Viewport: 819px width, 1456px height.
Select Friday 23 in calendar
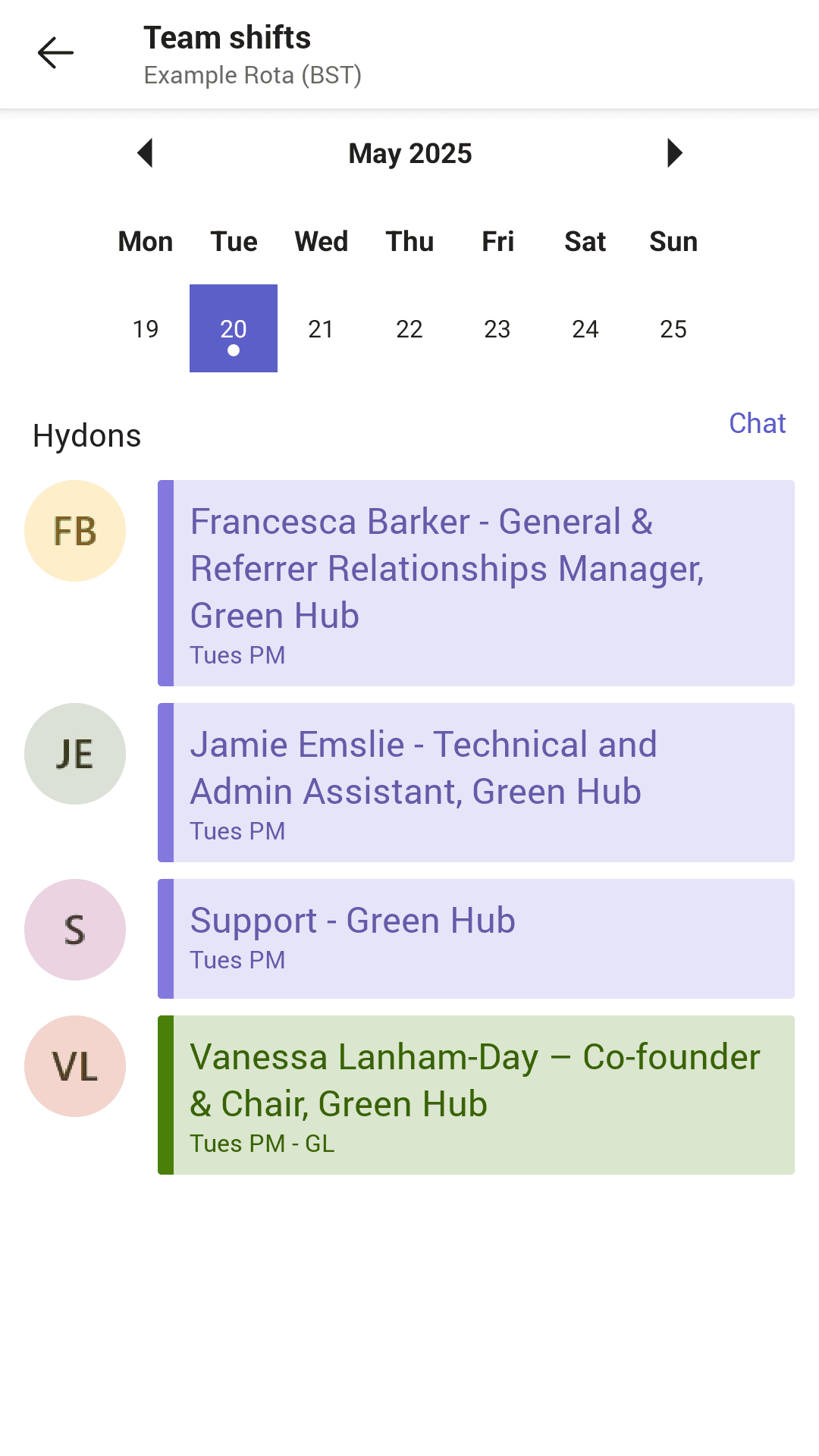click(x=497, y=328)
